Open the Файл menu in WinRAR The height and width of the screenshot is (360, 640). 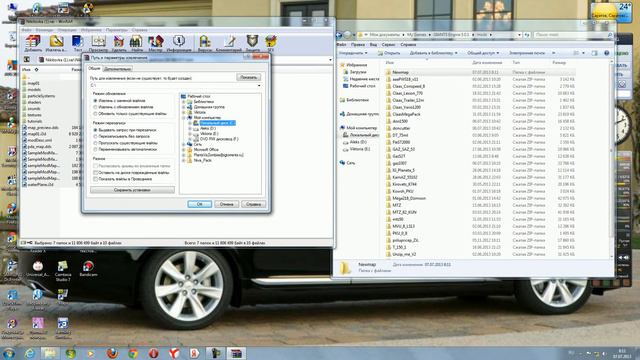click(x=27, y=30)
